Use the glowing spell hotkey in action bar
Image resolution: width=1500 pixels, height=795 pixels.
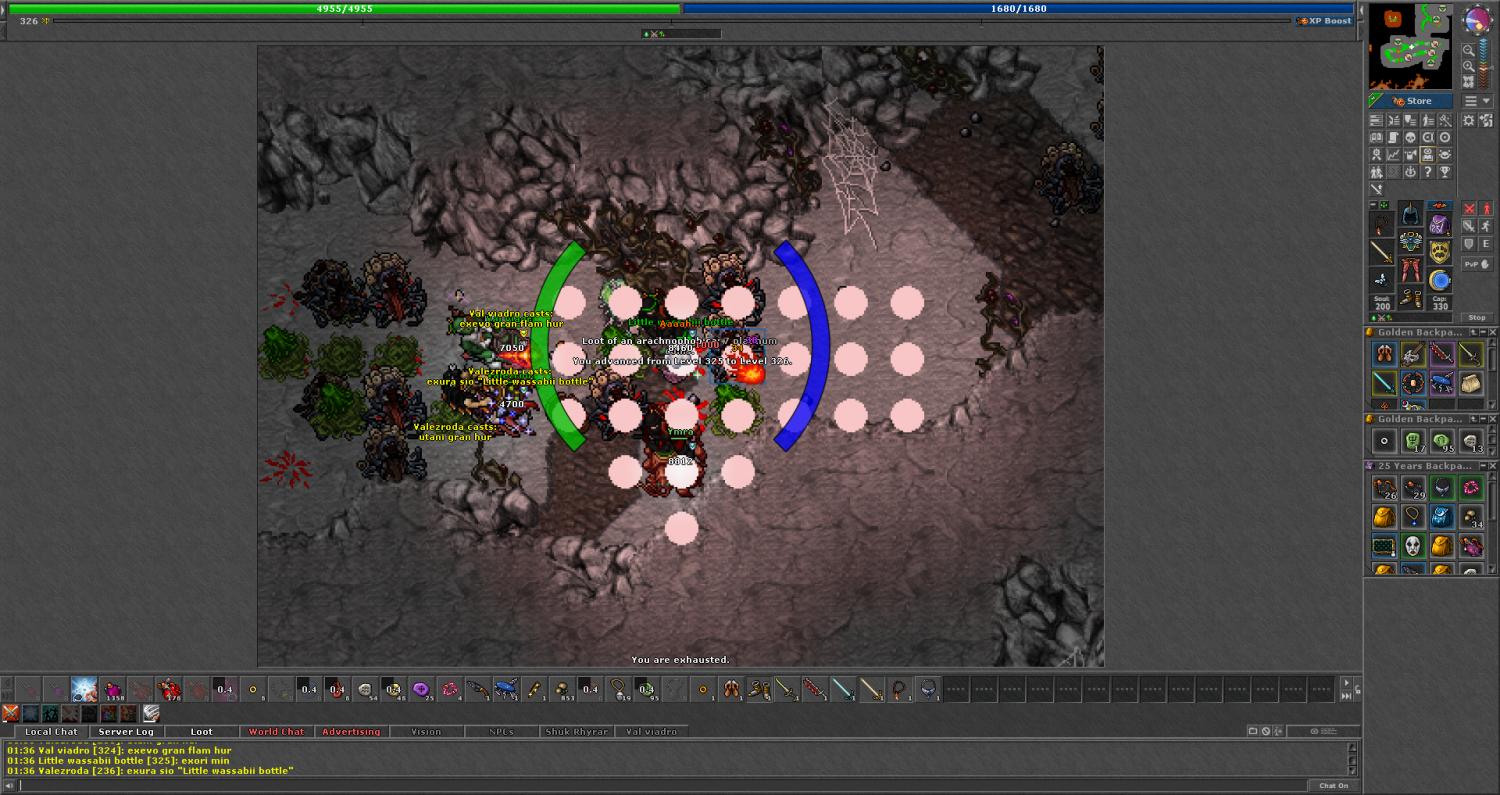84,689
